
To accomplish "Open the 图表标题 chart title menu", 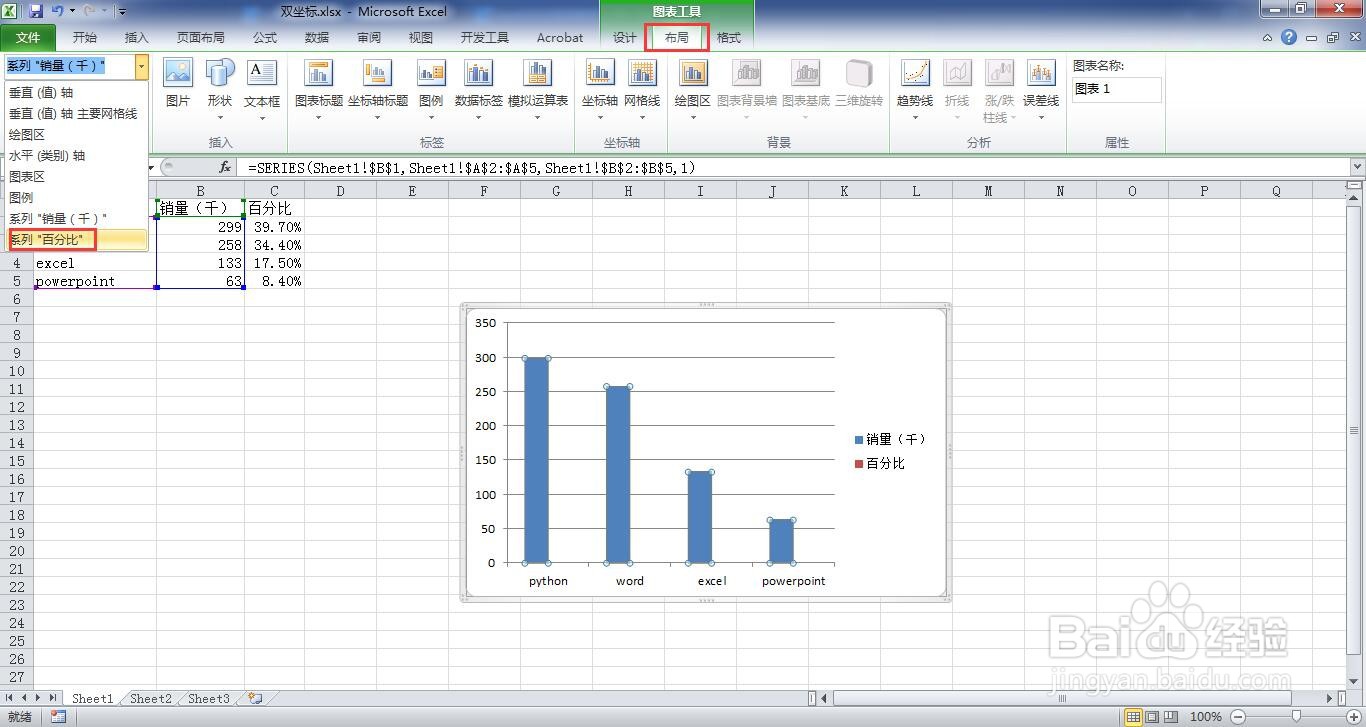I will tap(319, 89).
